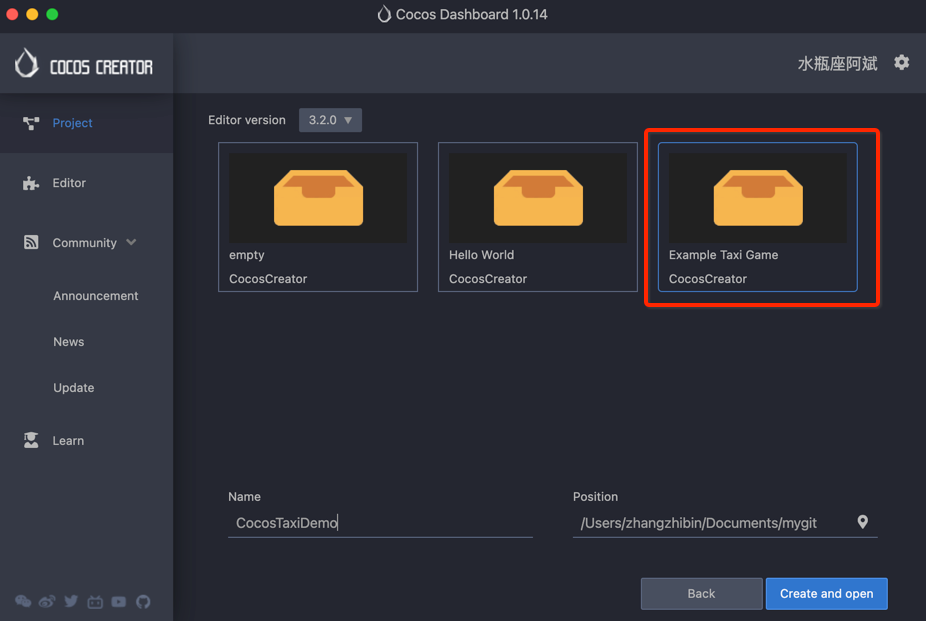
Task: Click the project Name input field
Action: click(380, 521)
